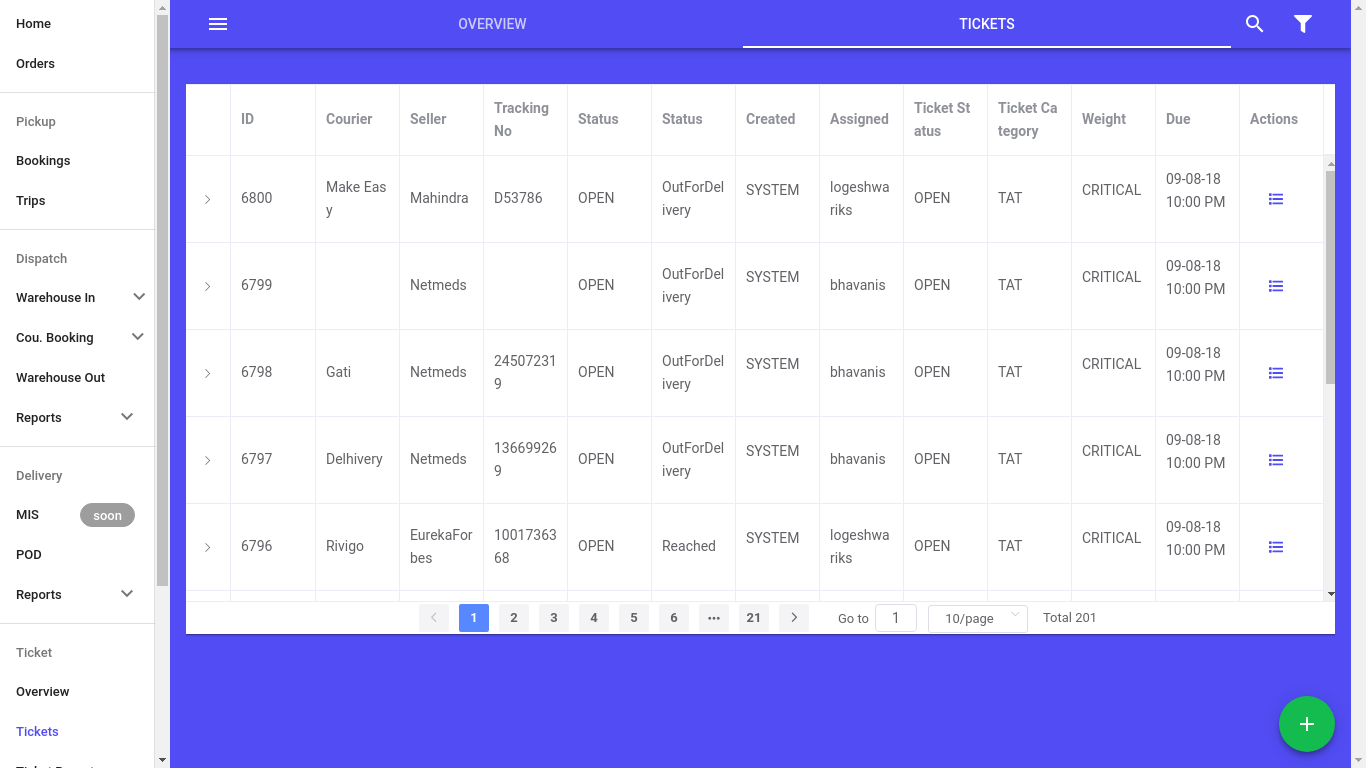Open actions list icon for ticket 6799
Screen dimensions: 1366x768
(x=1276, y=286)
